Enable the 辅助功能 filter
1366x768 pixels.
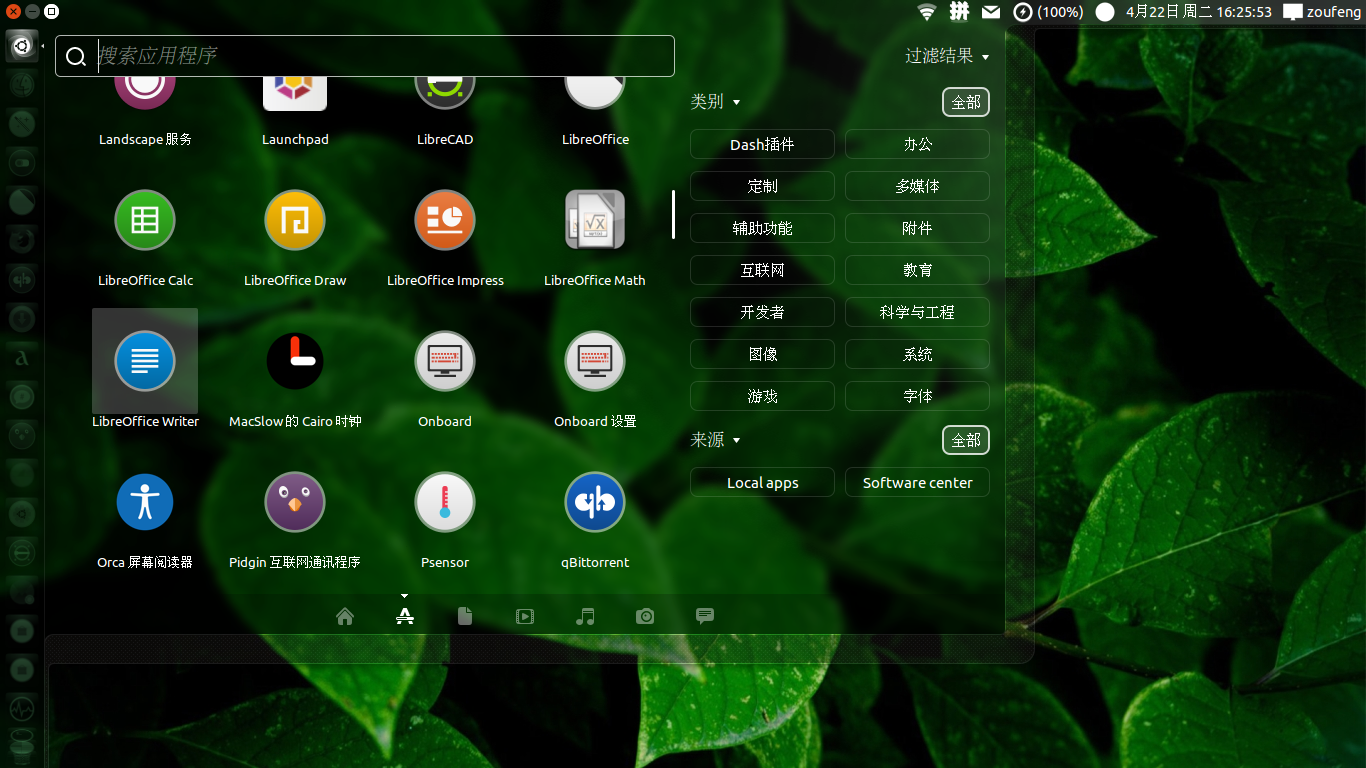click(x=762, y=228)
